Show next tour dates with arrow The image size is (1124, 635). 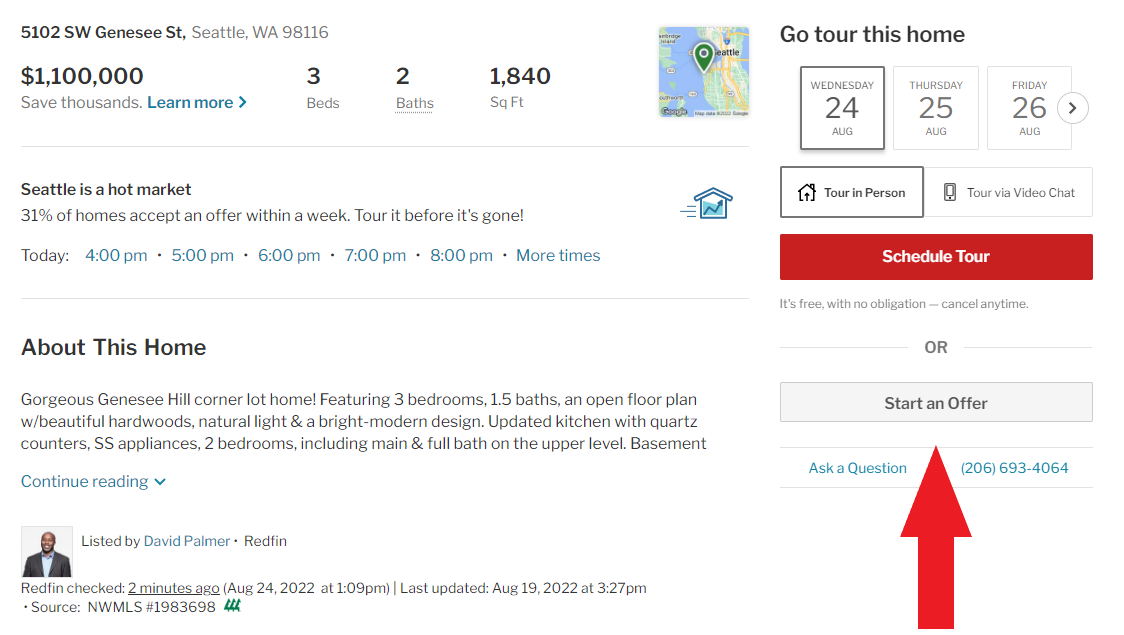click(1072, 108)
